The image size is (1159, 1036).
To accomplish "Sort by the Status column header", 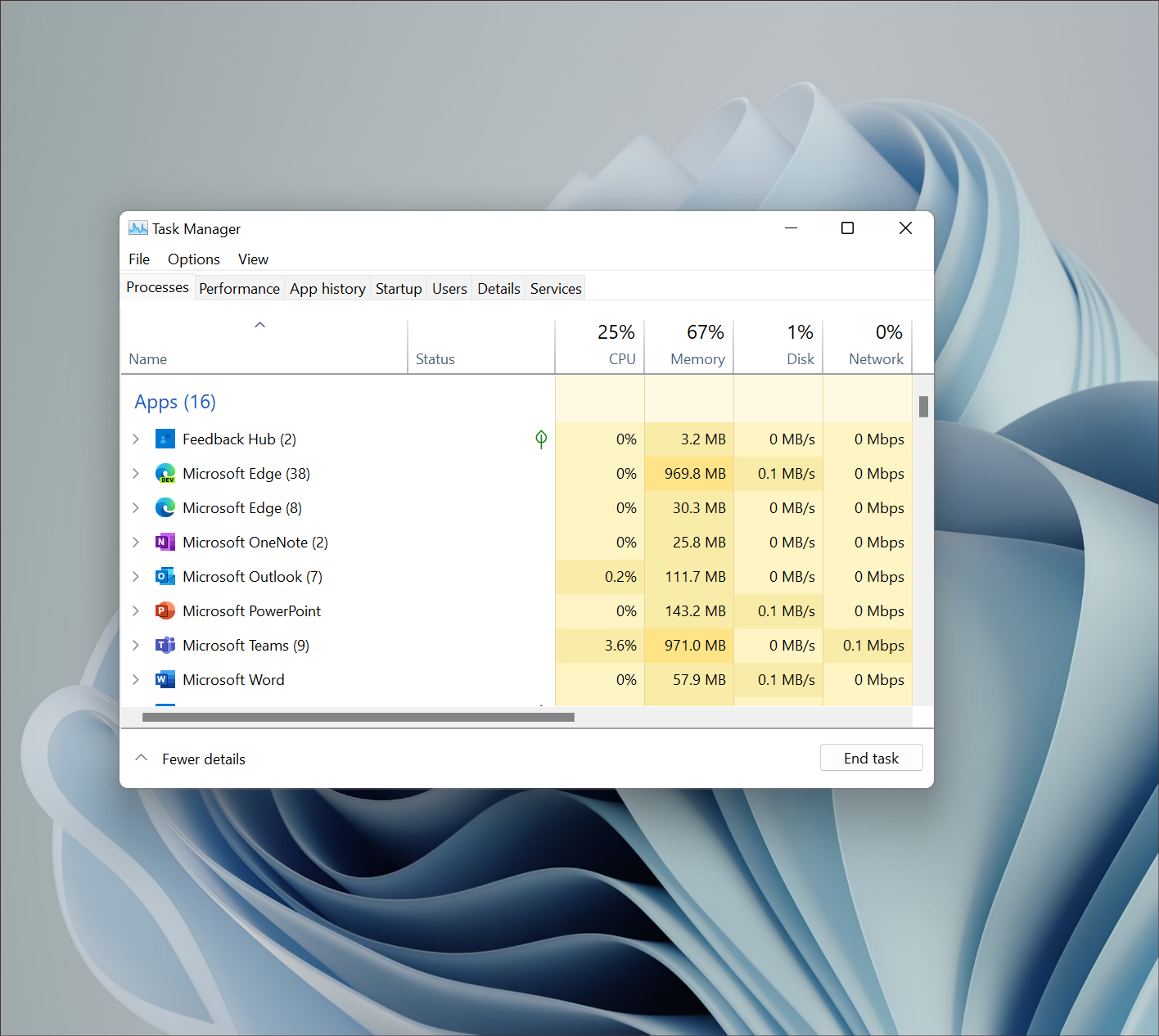I will [481, 347].
